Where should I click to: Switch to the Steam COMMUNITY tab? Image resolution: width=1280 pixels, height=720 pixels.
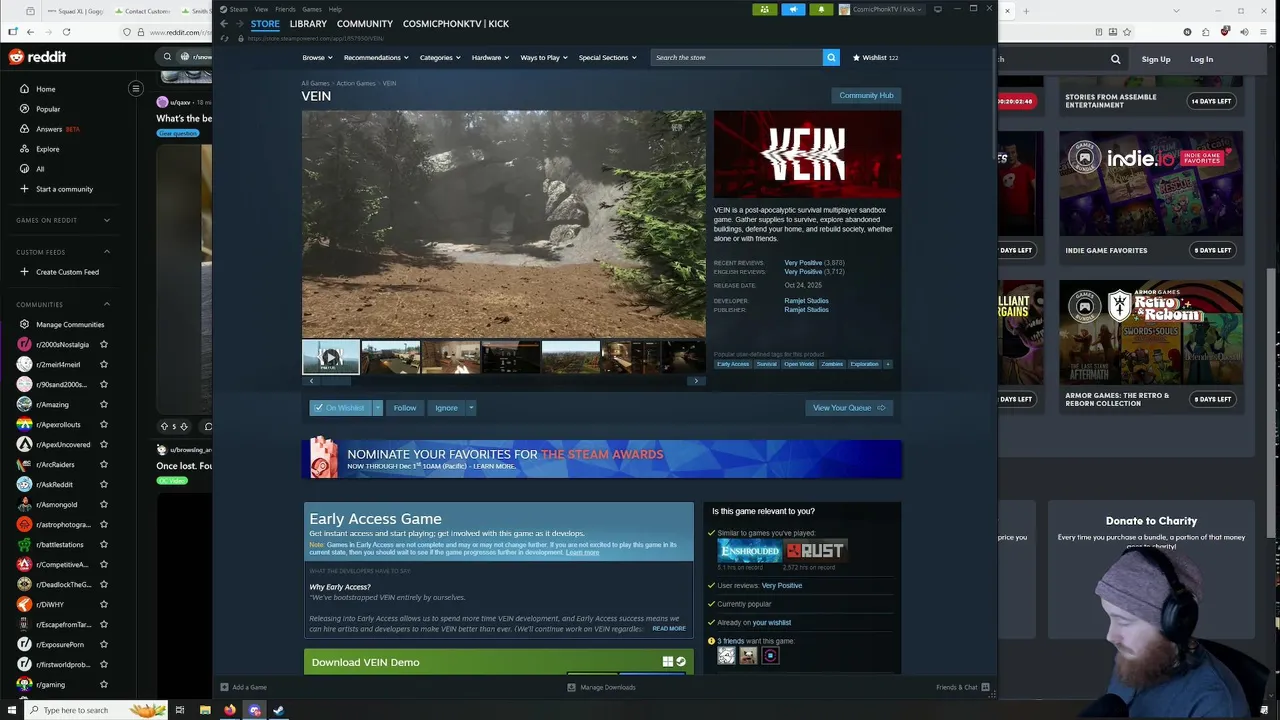[365, 24]
